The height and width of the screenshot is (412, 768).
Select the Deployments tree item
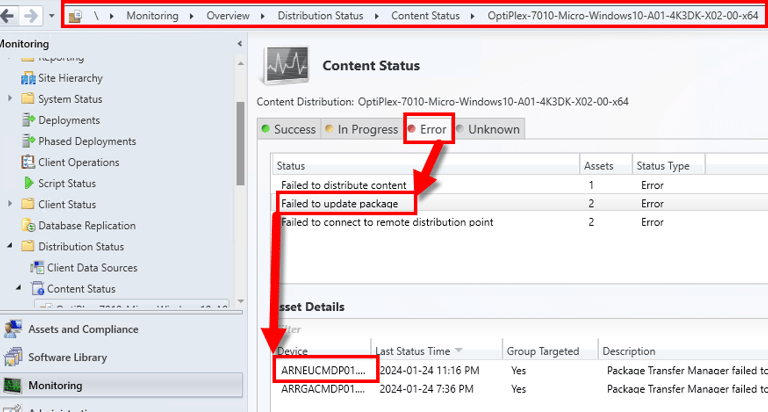point(69,120)
